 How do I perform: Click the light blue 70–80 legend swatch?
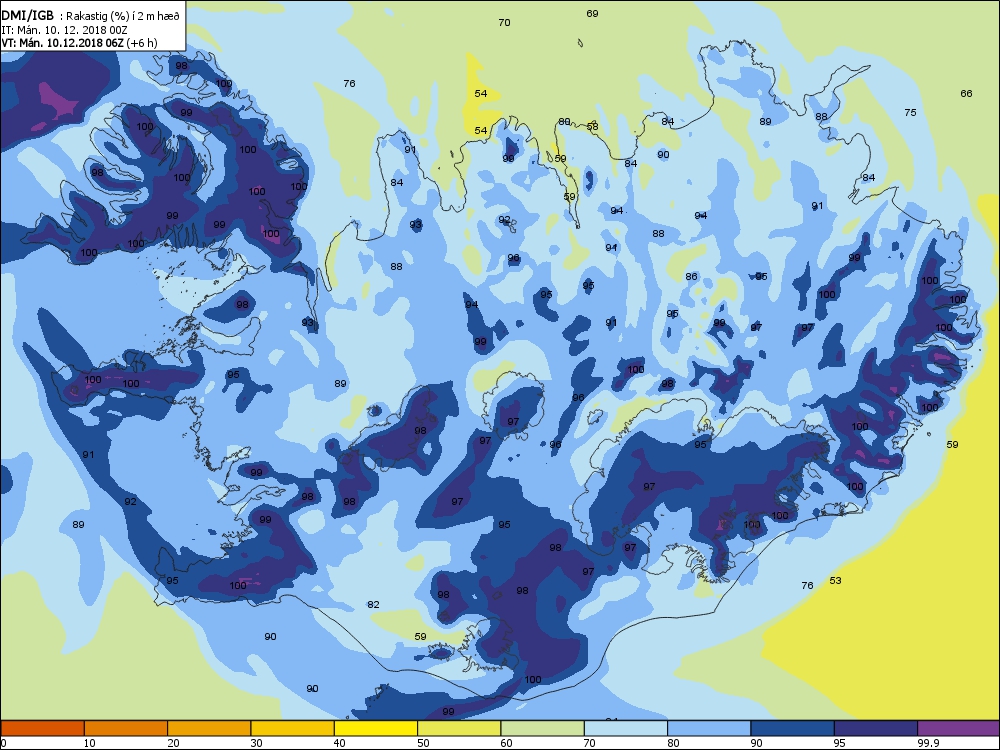[x=626, y=728]
